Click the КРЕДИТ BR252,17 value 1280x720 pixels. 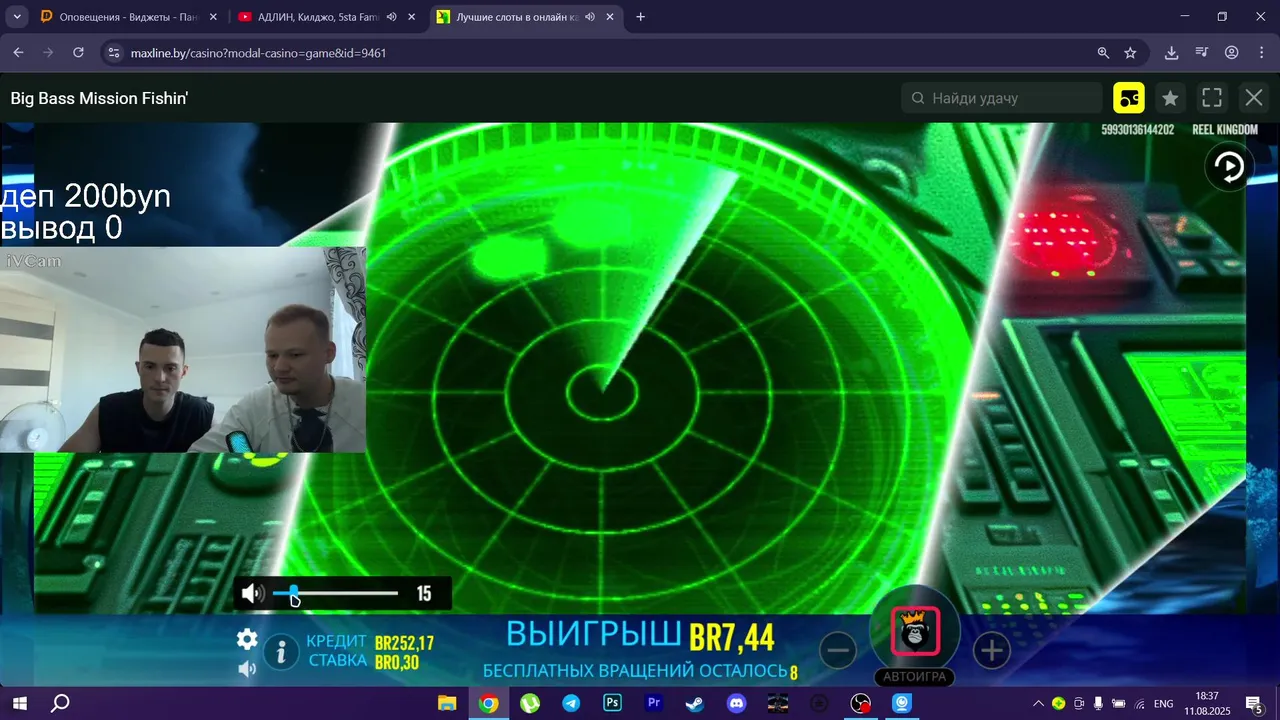pyautogui.click(x=404, y=643)
